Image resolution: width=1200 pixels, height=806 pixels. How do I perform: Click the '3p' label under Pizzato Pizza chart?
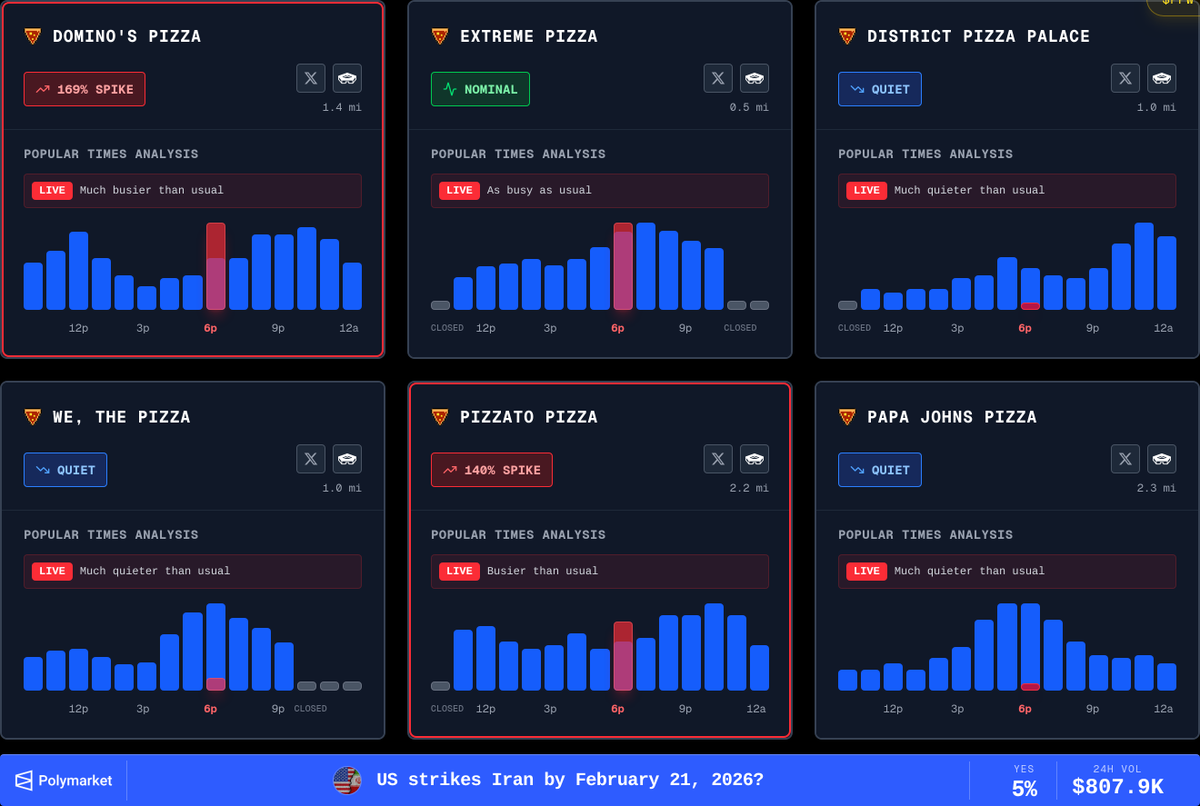pyautogui.click(x=550, y=709)
